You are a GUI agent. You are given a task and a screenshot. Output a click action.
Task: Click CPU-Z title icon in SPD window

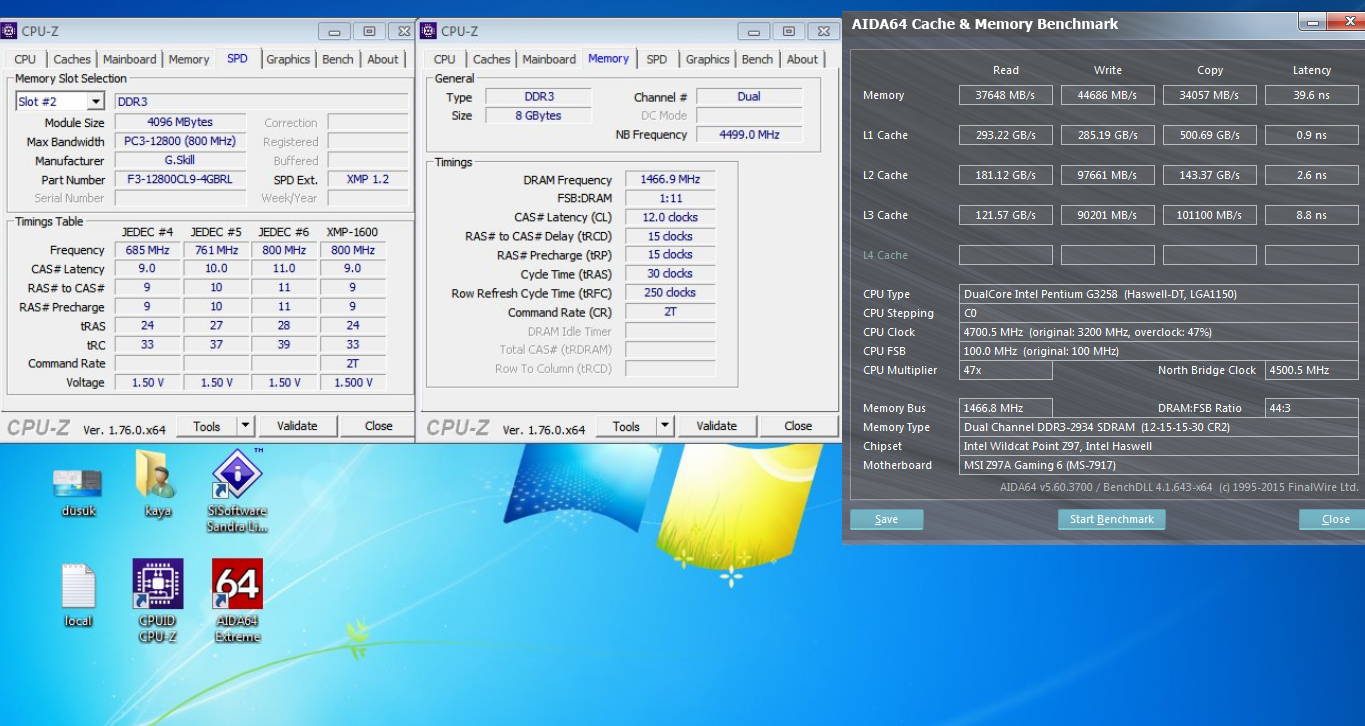(9, 31)
